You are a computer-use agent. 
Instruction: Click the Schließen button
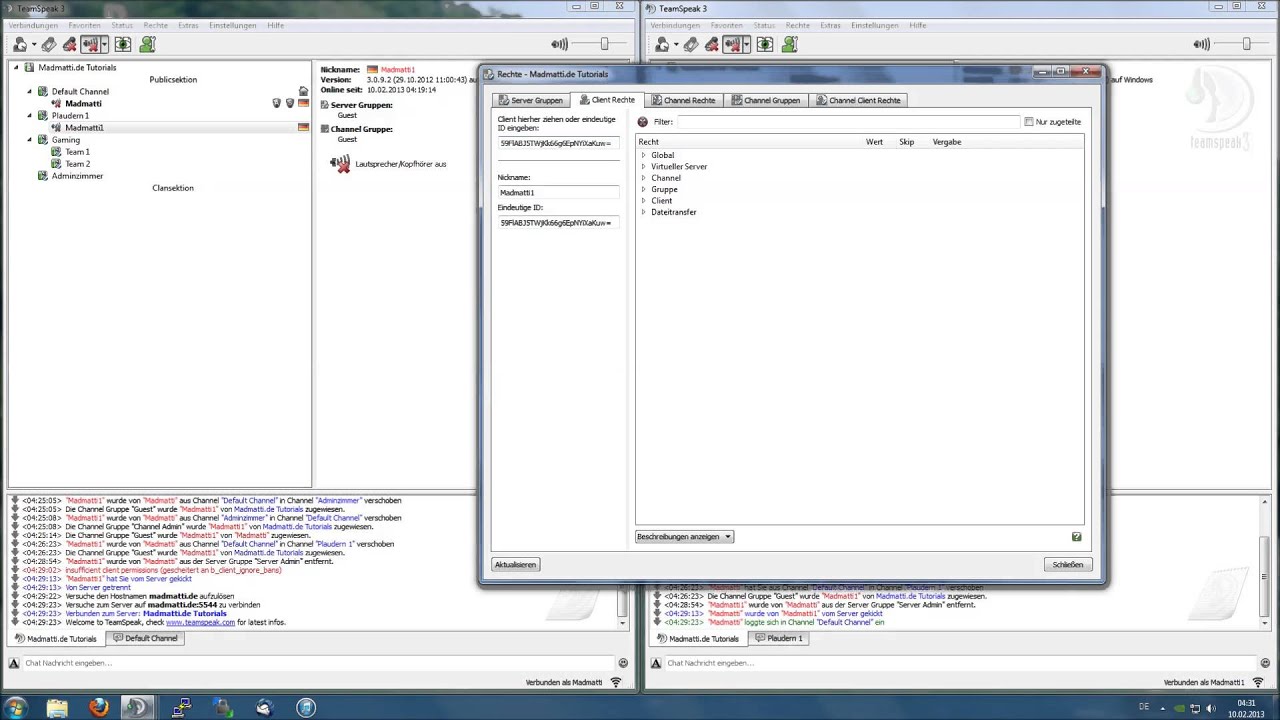pos(1067,565)
